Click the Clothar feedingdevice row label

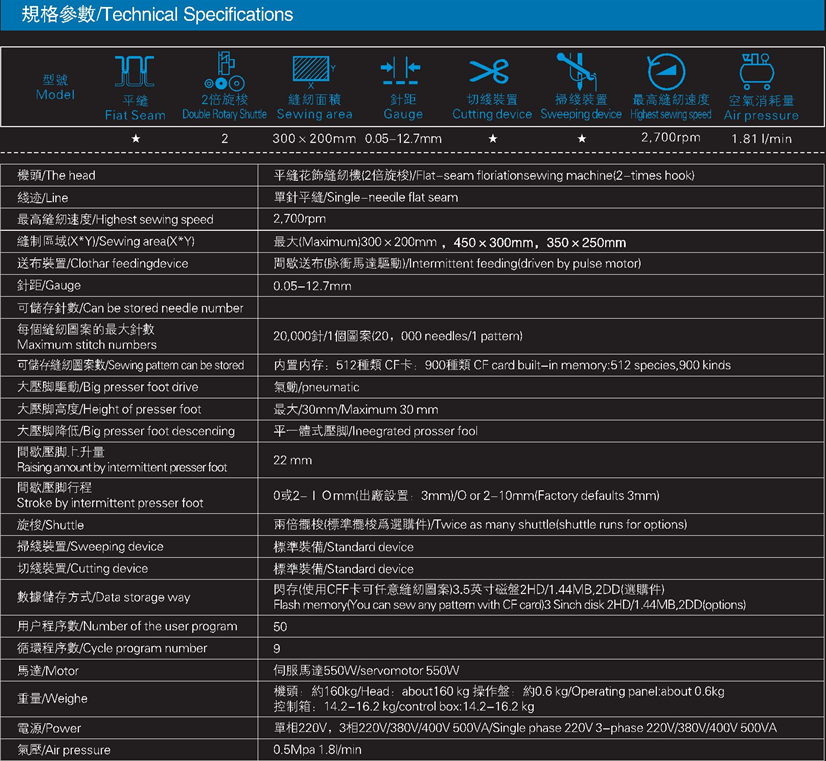103,263
